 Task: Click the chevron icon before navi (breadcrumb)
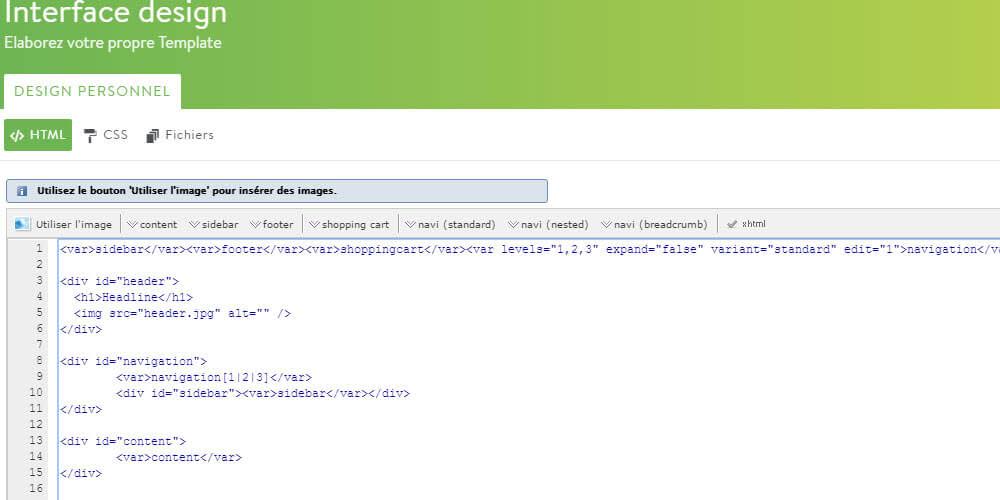(607, 224)
